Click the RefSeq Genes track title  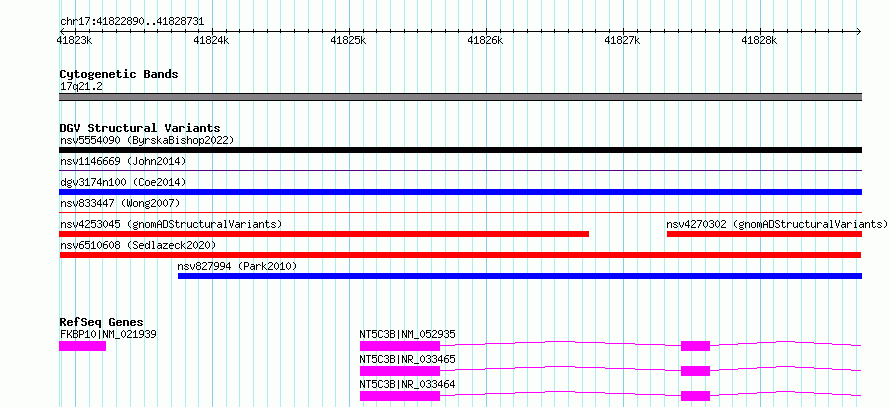(102, 322)
